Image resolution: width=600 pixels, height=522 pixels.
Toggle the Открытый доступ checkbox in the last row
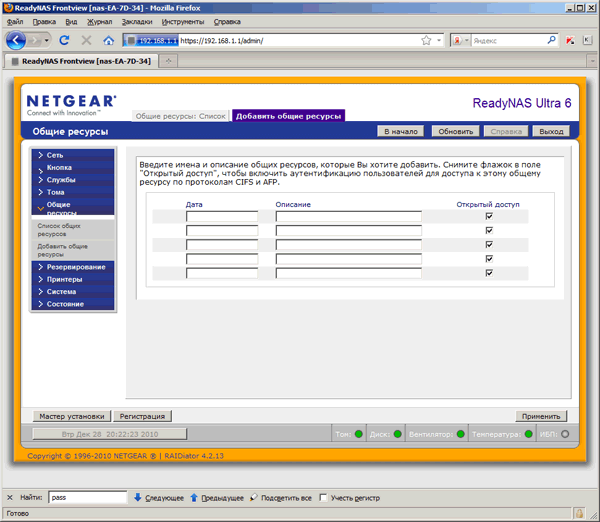[x=488, y=272]
